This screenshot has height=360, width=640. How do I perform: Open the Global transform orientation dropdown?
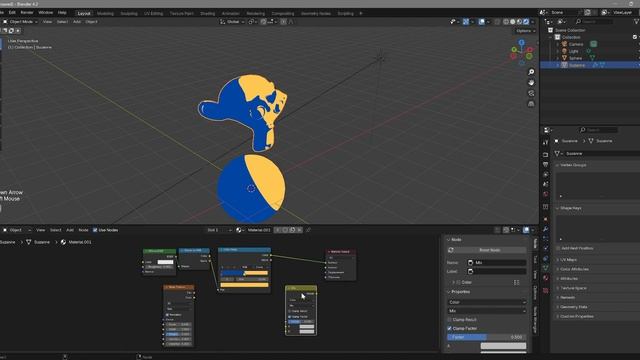[232, 22]
